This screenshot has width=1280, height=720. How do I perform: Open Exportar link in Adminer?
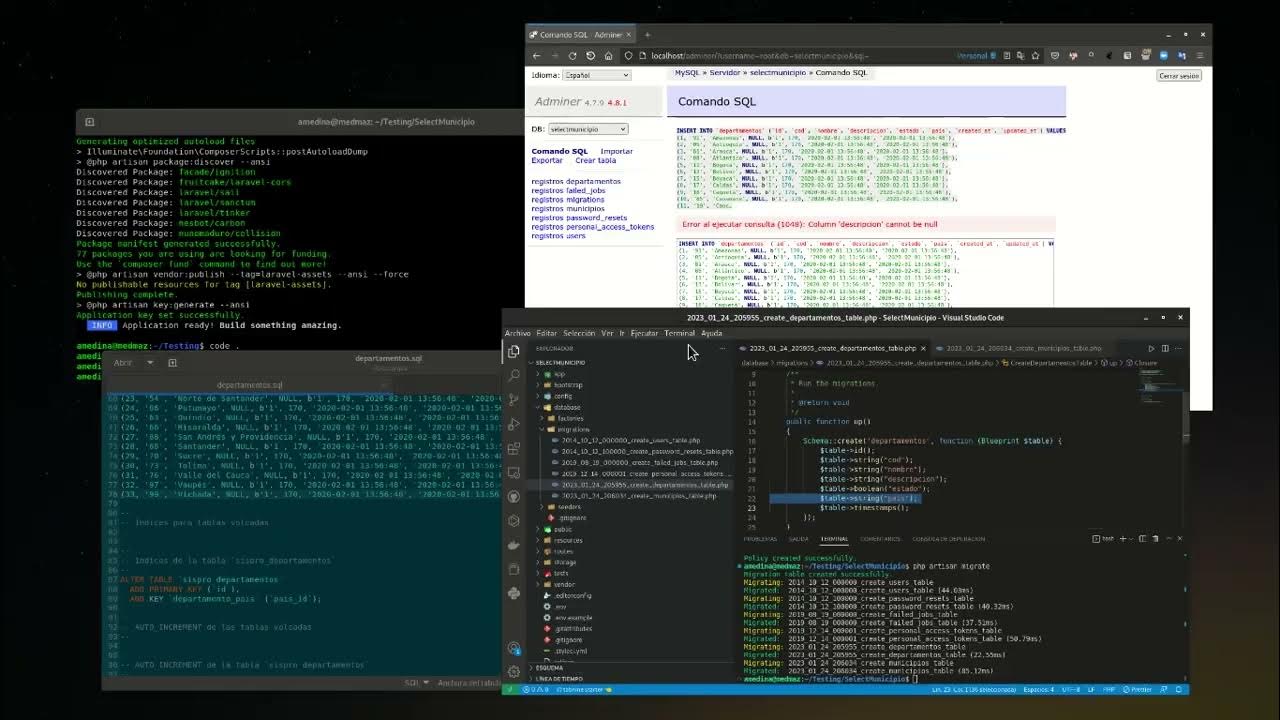(546, 161)
